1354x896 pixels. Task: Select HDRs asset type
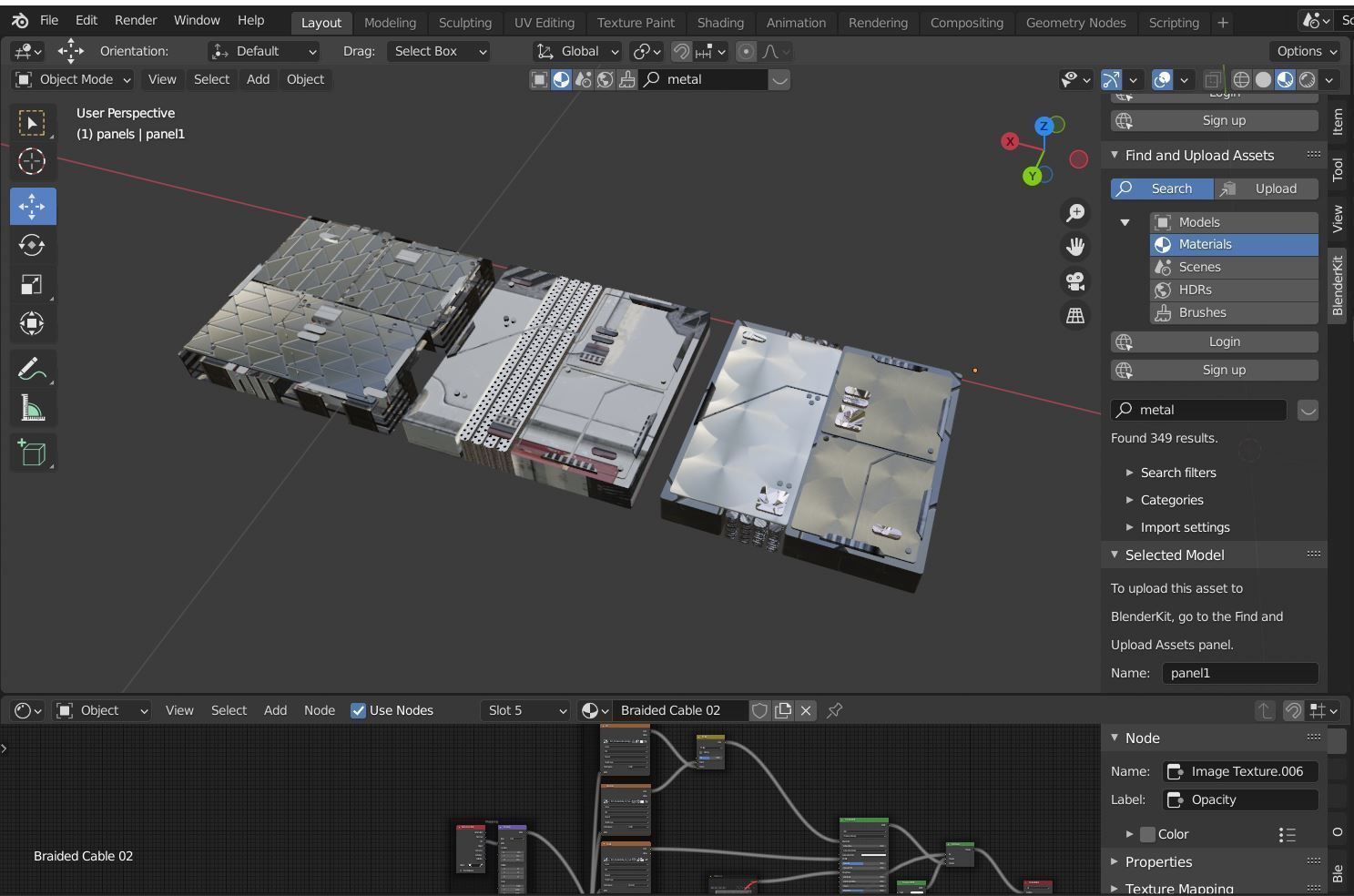tap(1234, 290)
